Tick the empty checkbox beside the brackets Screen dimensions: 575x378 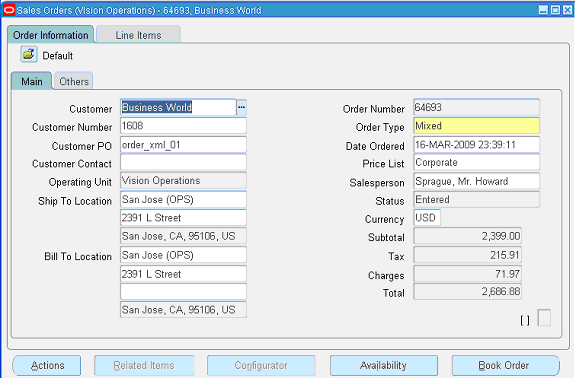(x=544, y=318)
